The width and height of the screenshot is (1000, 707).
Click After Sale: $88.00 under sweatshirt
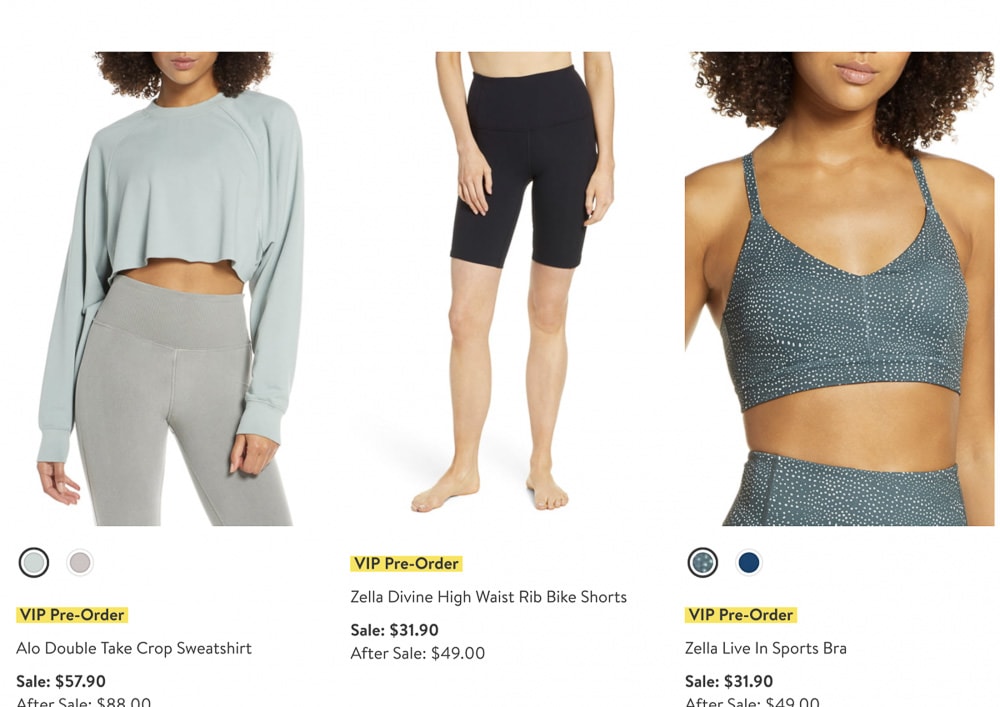point(84,701)
